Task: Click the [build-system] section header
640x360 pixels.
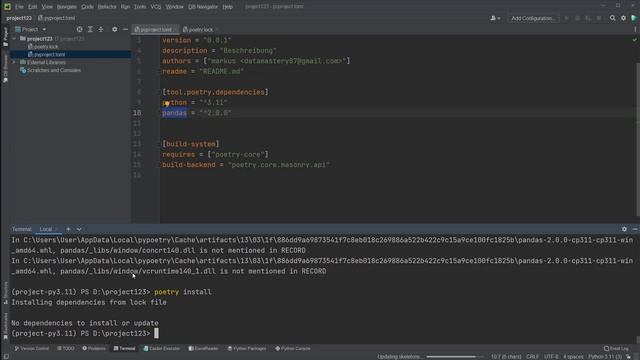Action: click(191, 144)
